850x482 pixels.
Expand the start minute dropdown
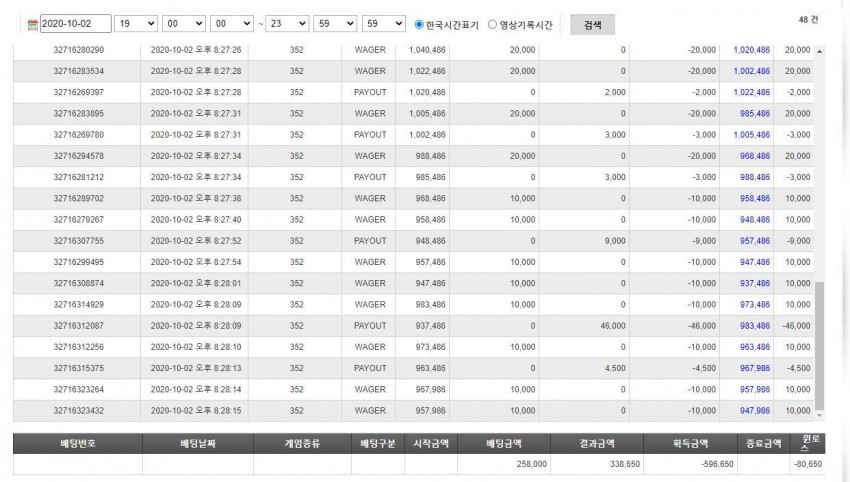coord(184,24)
